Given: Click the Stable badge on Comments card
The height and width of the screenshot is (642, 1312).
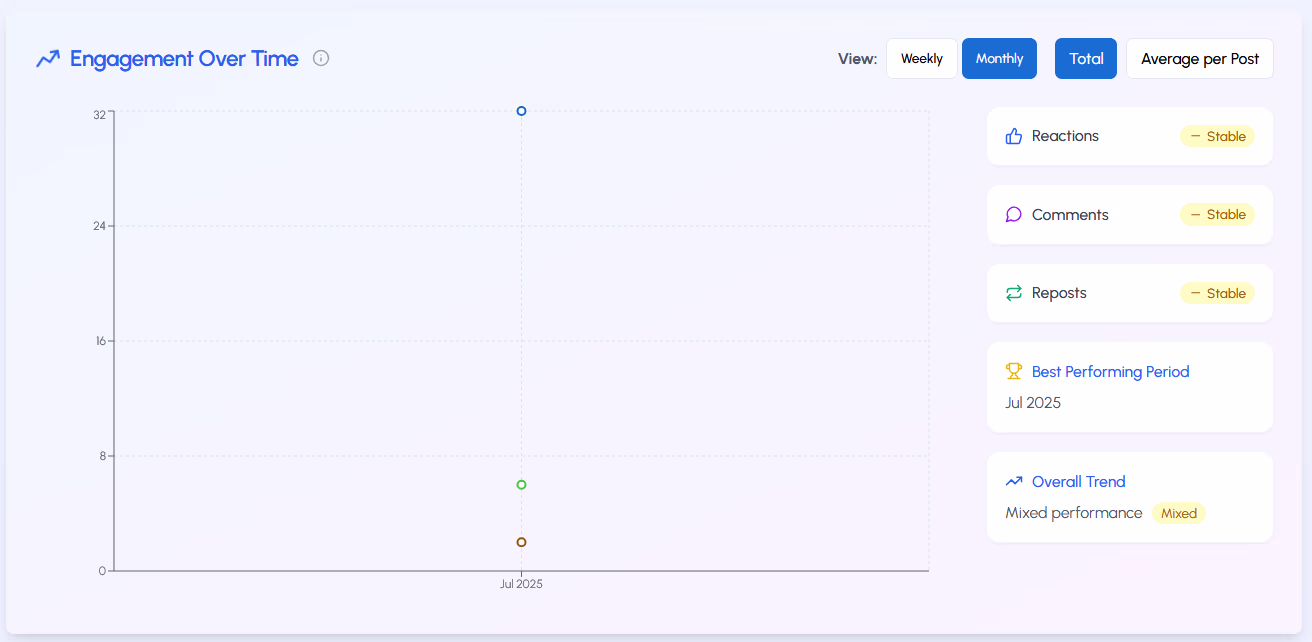Looking at the screenshot, I should click(1217, 214).
